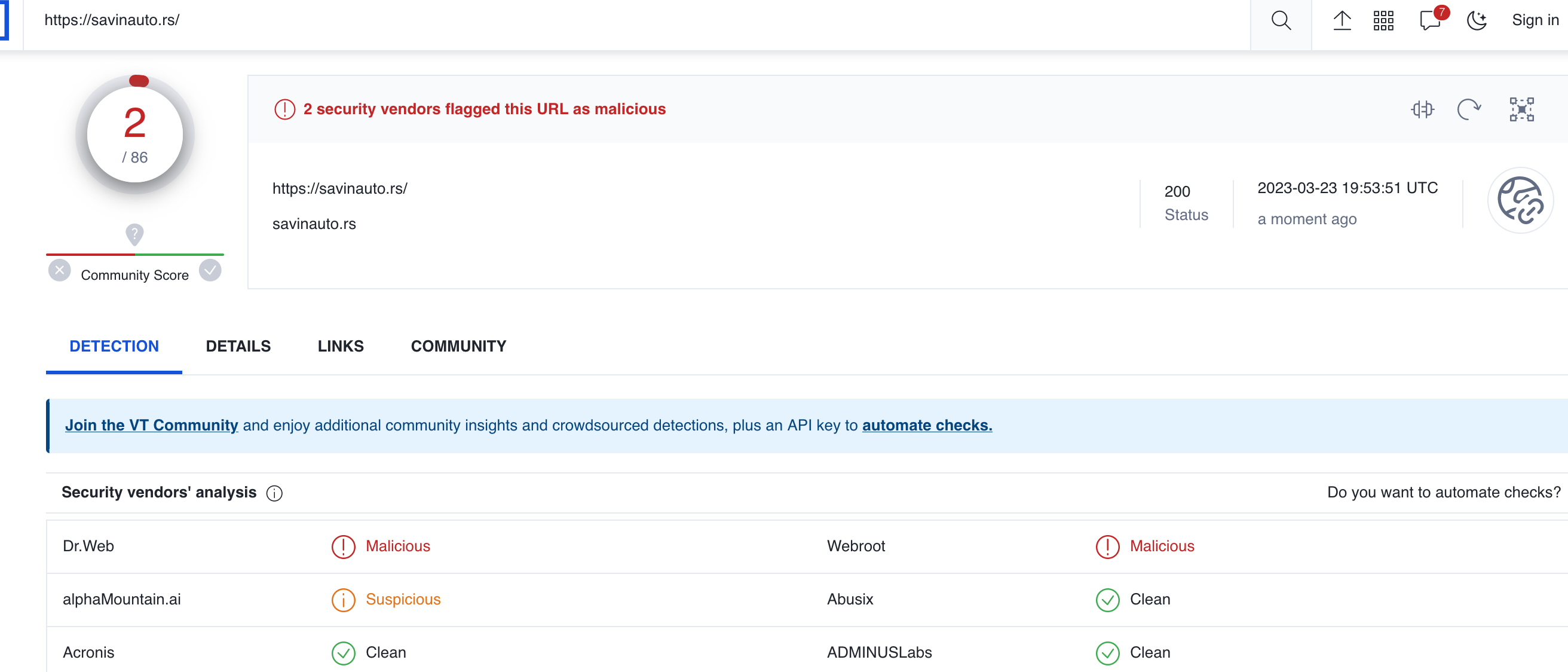
Task: Click the alphaMountain.ai vendor name
Action: 122,599
